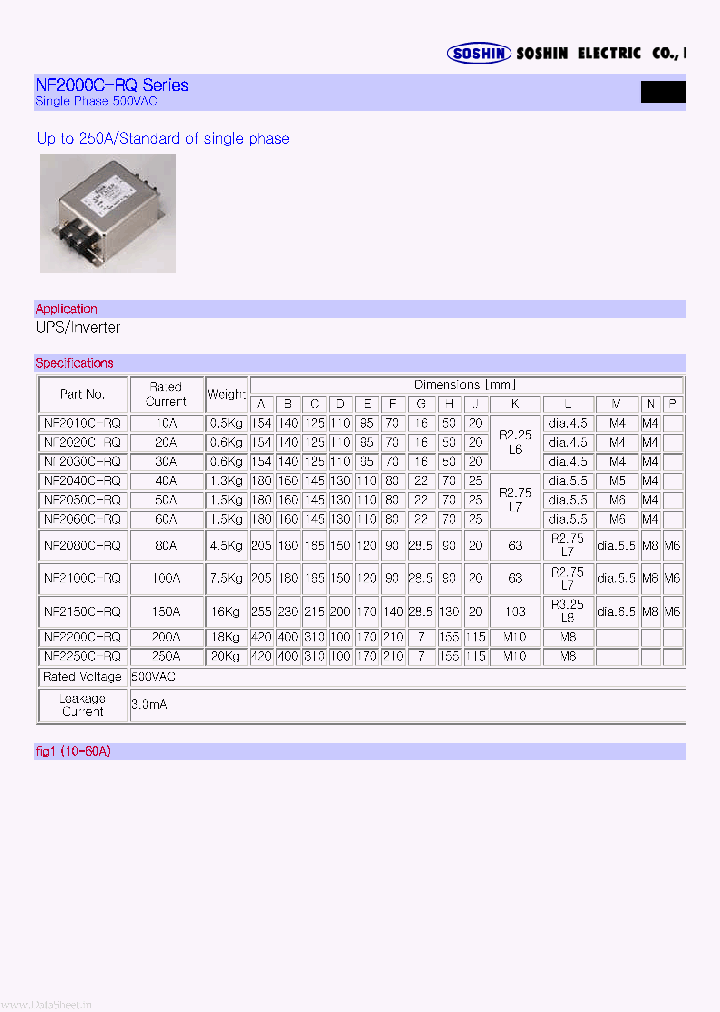Click the '16Kg' weight cell
This screenshot has height=1012, width=720.
point(226,611)
